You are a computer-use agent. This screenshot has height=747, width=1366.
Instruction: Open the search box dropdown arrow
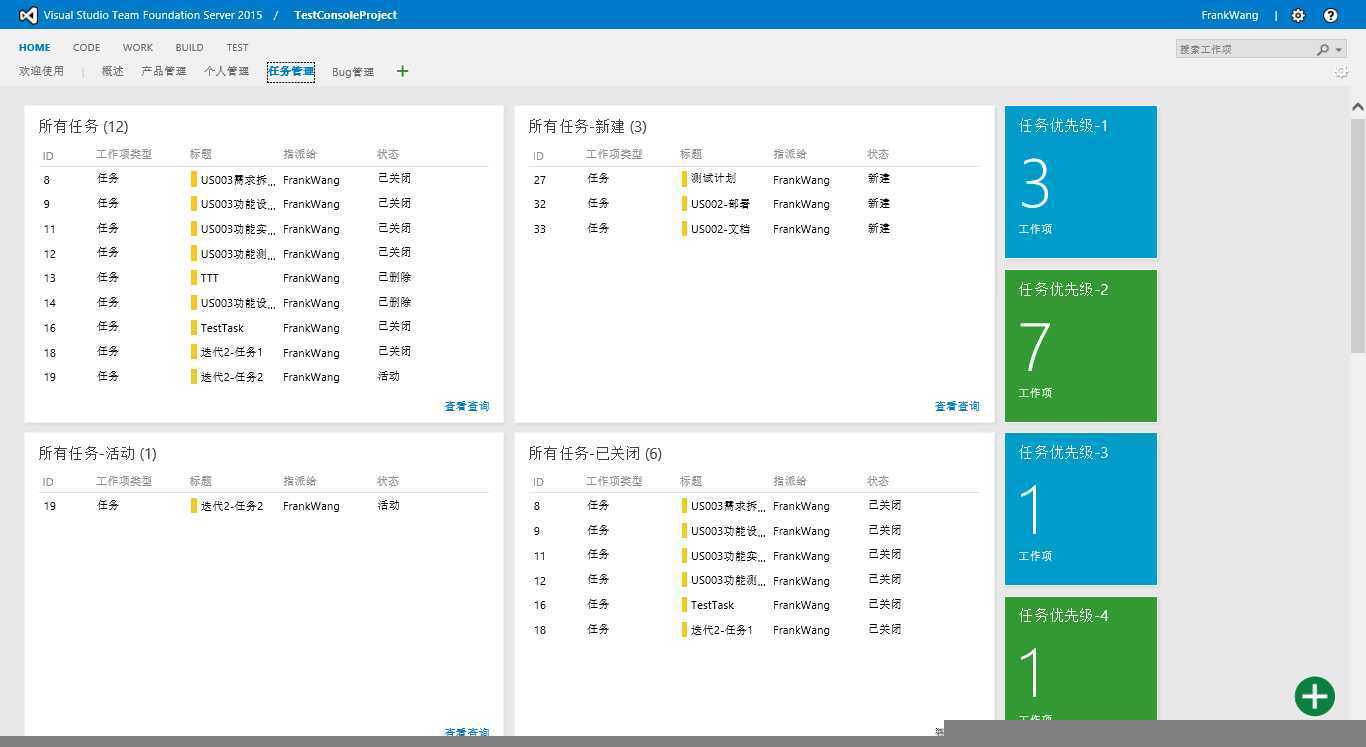1339,49
